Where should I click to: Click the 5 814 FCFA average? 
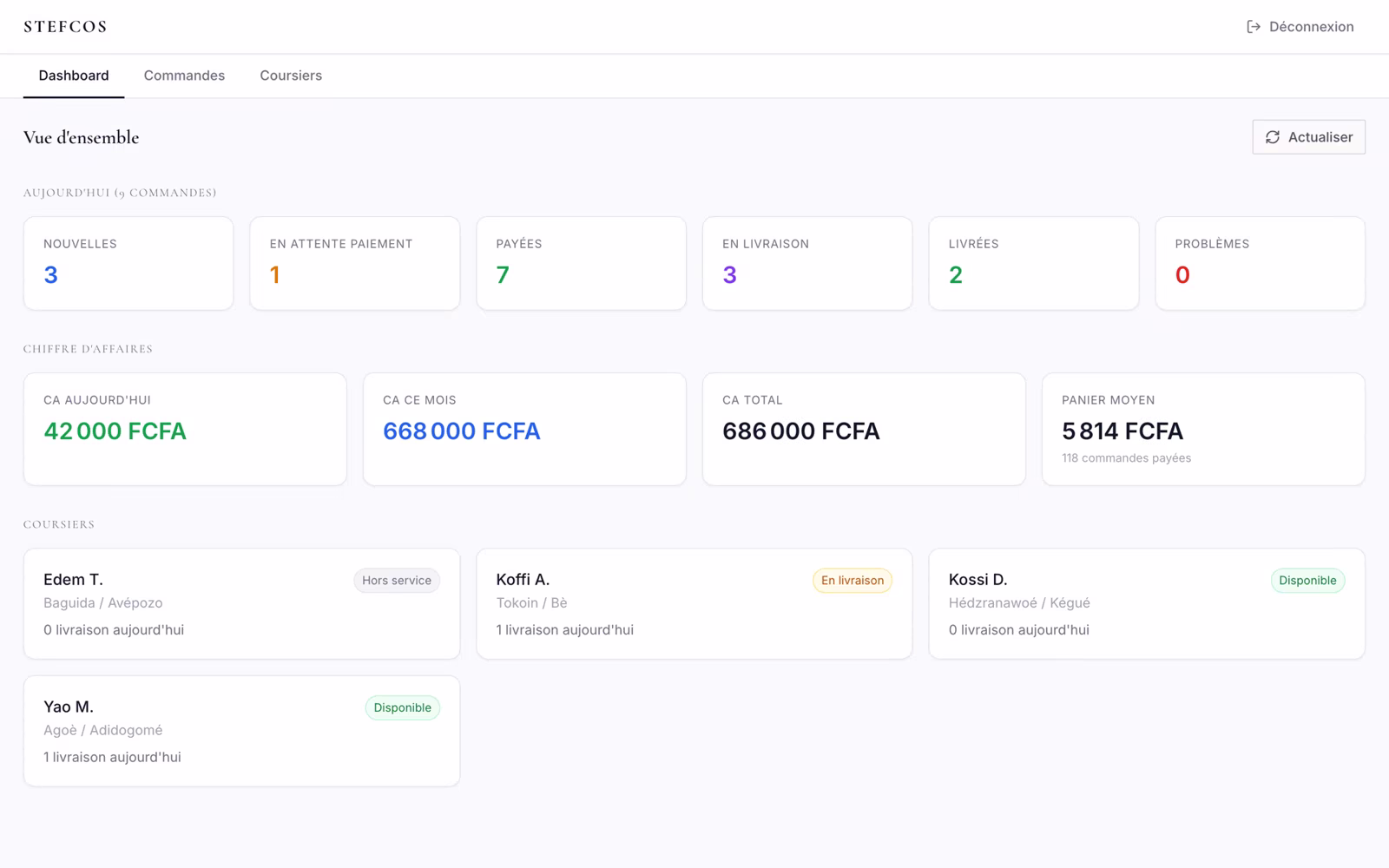tap(1122, 431)
